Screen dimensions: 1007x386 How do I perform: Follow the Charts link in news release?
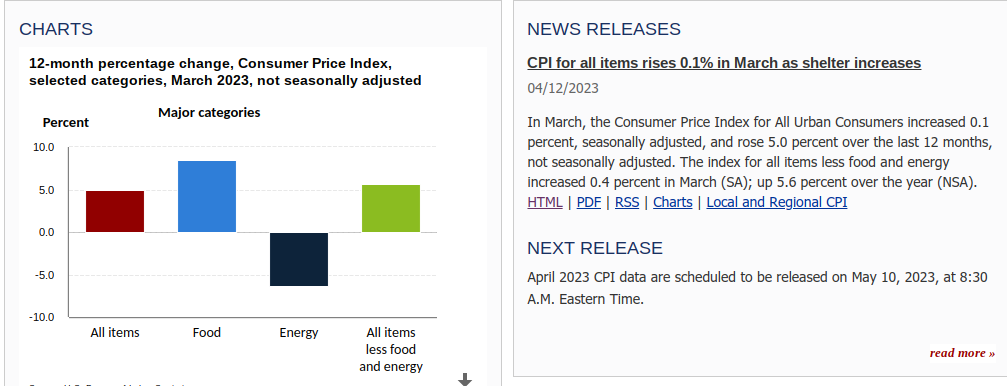(672, 202)
